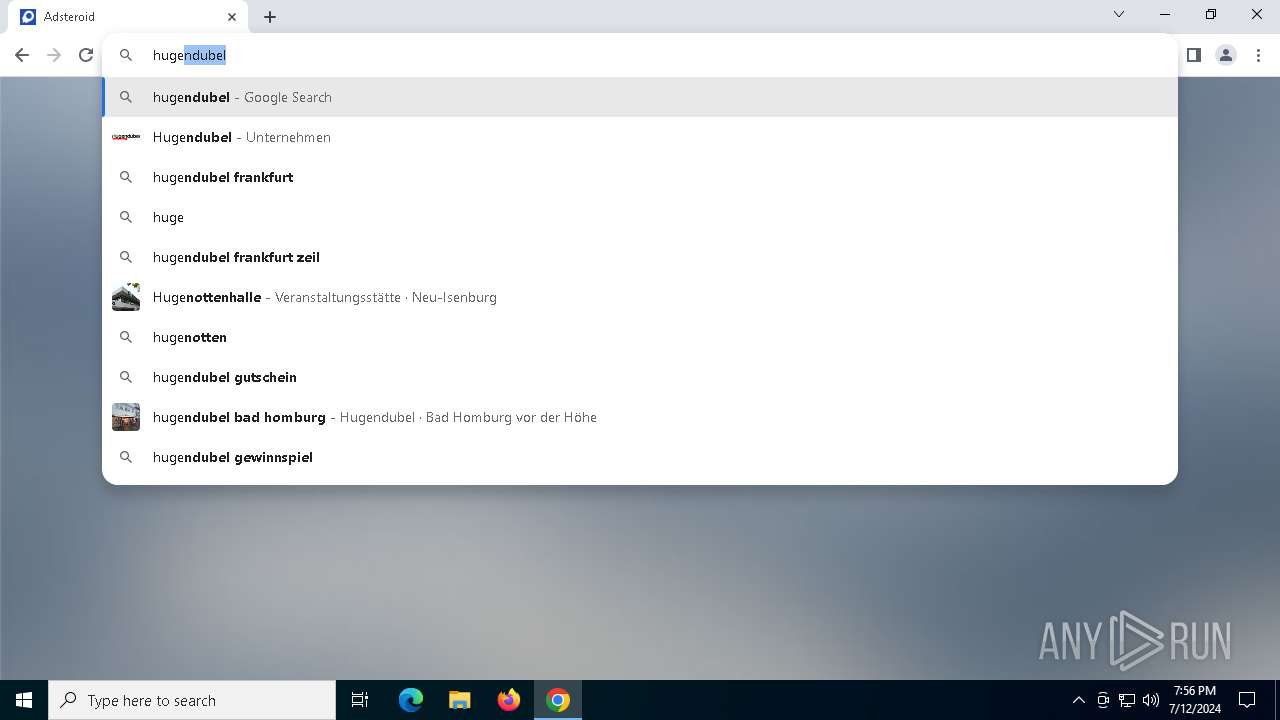Open the volume control in system tray
Screen dimensions: 1280x720
1151,700
